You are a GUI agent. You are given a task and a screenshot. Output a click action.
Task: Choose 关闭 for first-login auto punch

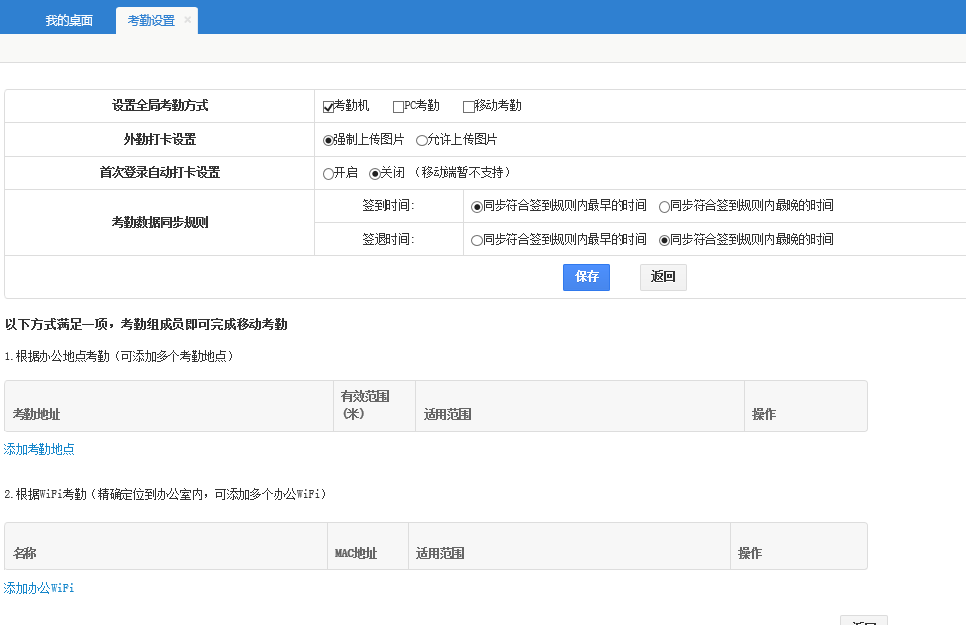(x=375, y=173)
